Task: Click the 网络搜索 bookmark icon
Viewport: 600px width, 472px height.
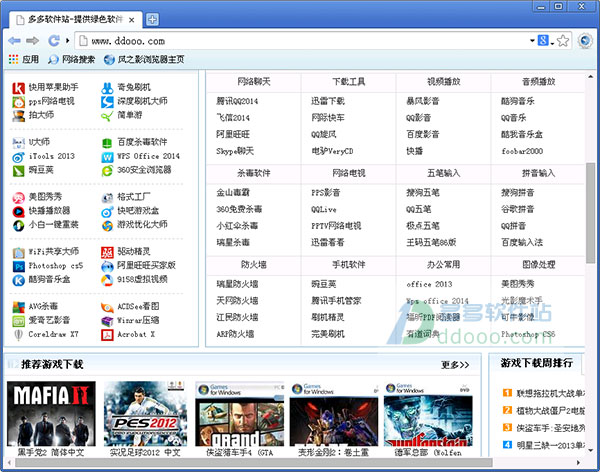Action: (53, 60)
